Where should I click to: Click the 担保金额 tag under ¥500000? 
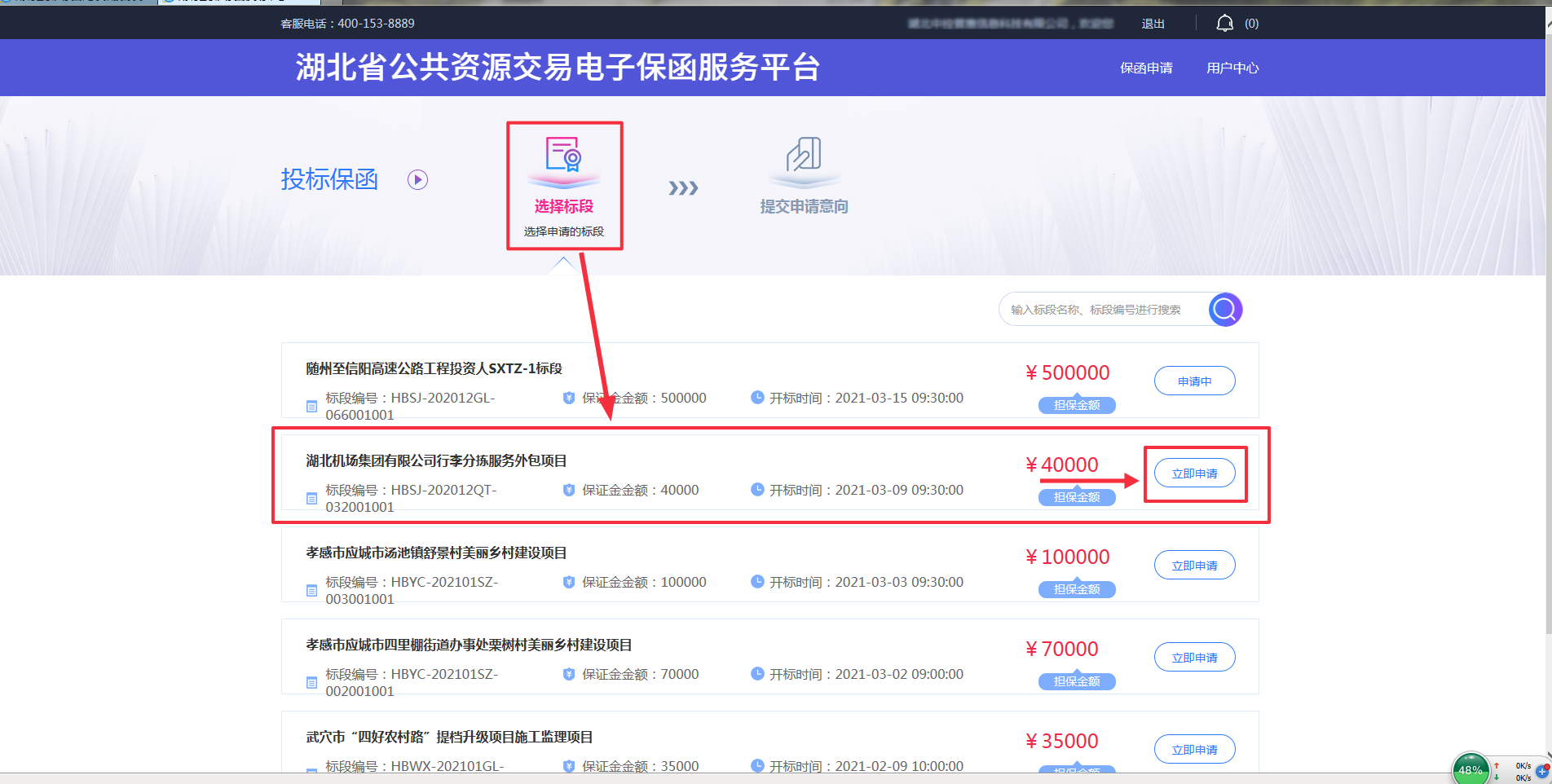(1076, 405)
